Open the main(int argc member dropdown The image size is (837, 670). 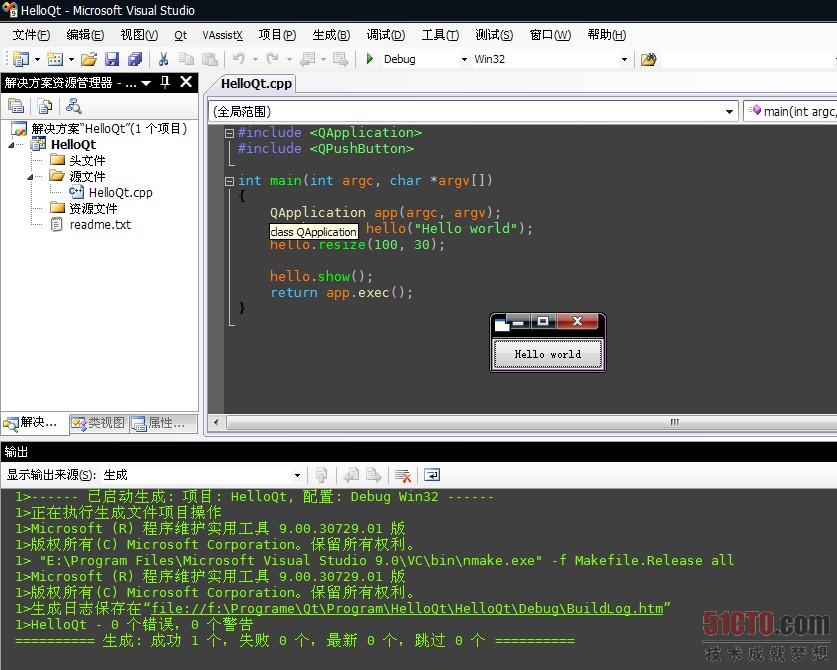click(791, 112)
